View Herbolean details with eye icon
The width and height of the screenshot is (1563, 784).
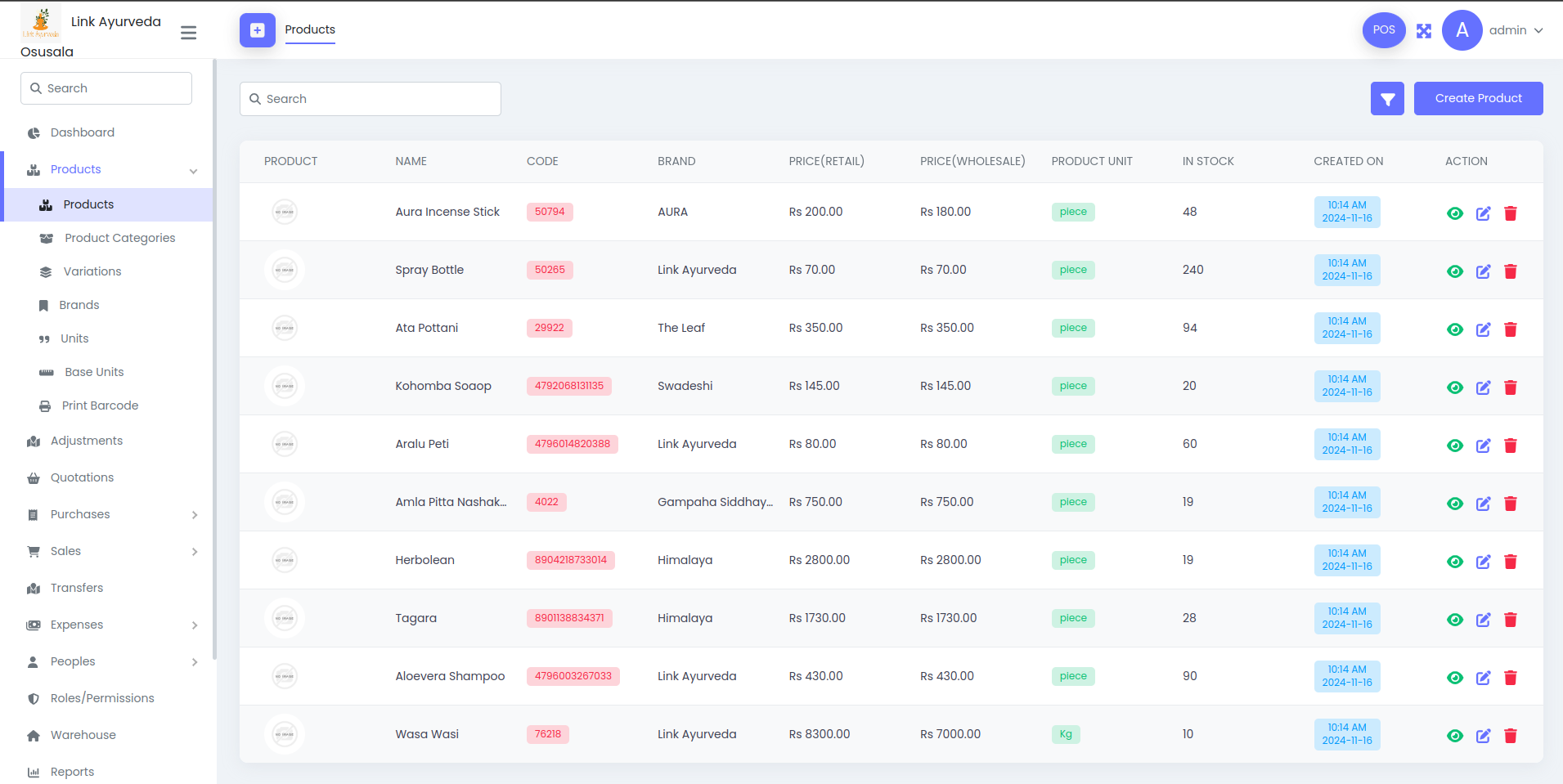pyautogui.click(x=1454, y=562)
